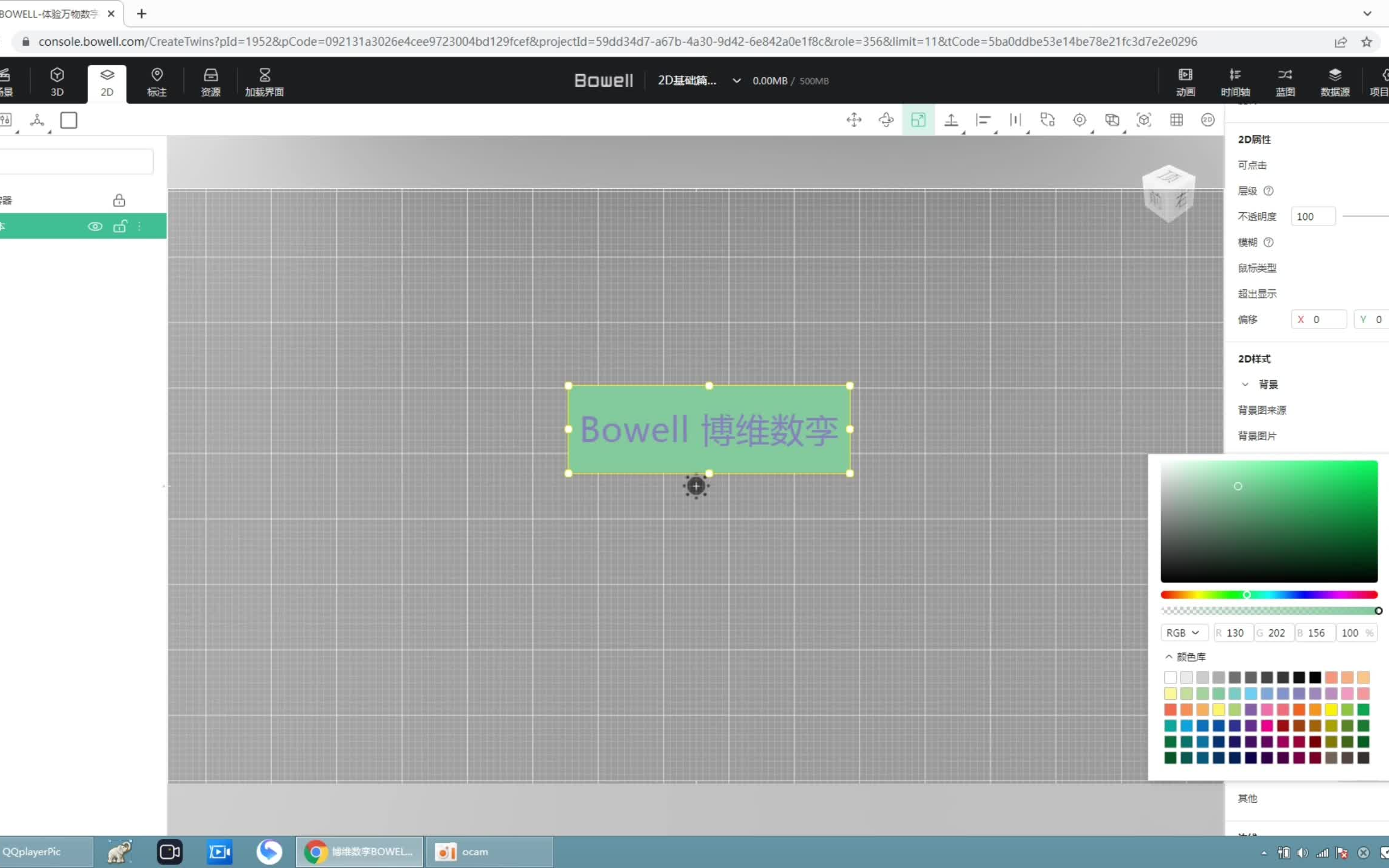This screenshot has width=1389, height=868.
Task: Click the hierarchy tree icon in left toolbar
Action: (x=37, y=120)
